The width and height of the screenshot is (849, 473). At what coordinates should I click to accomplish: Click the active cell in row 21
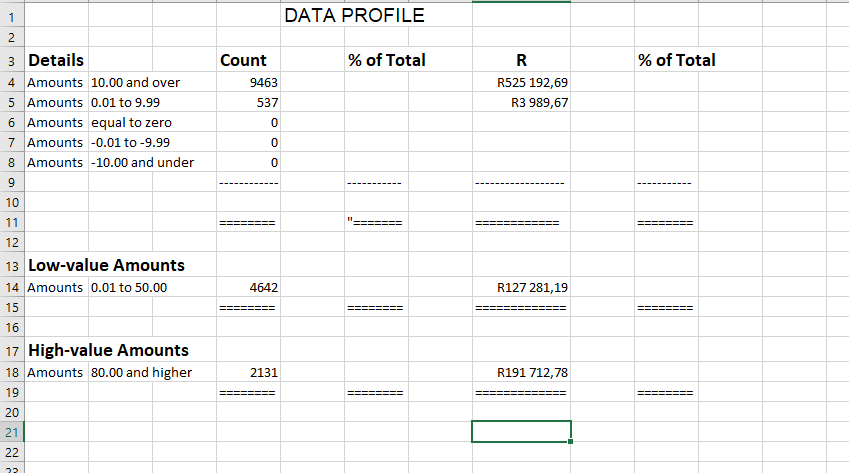(x=521, y=431)
